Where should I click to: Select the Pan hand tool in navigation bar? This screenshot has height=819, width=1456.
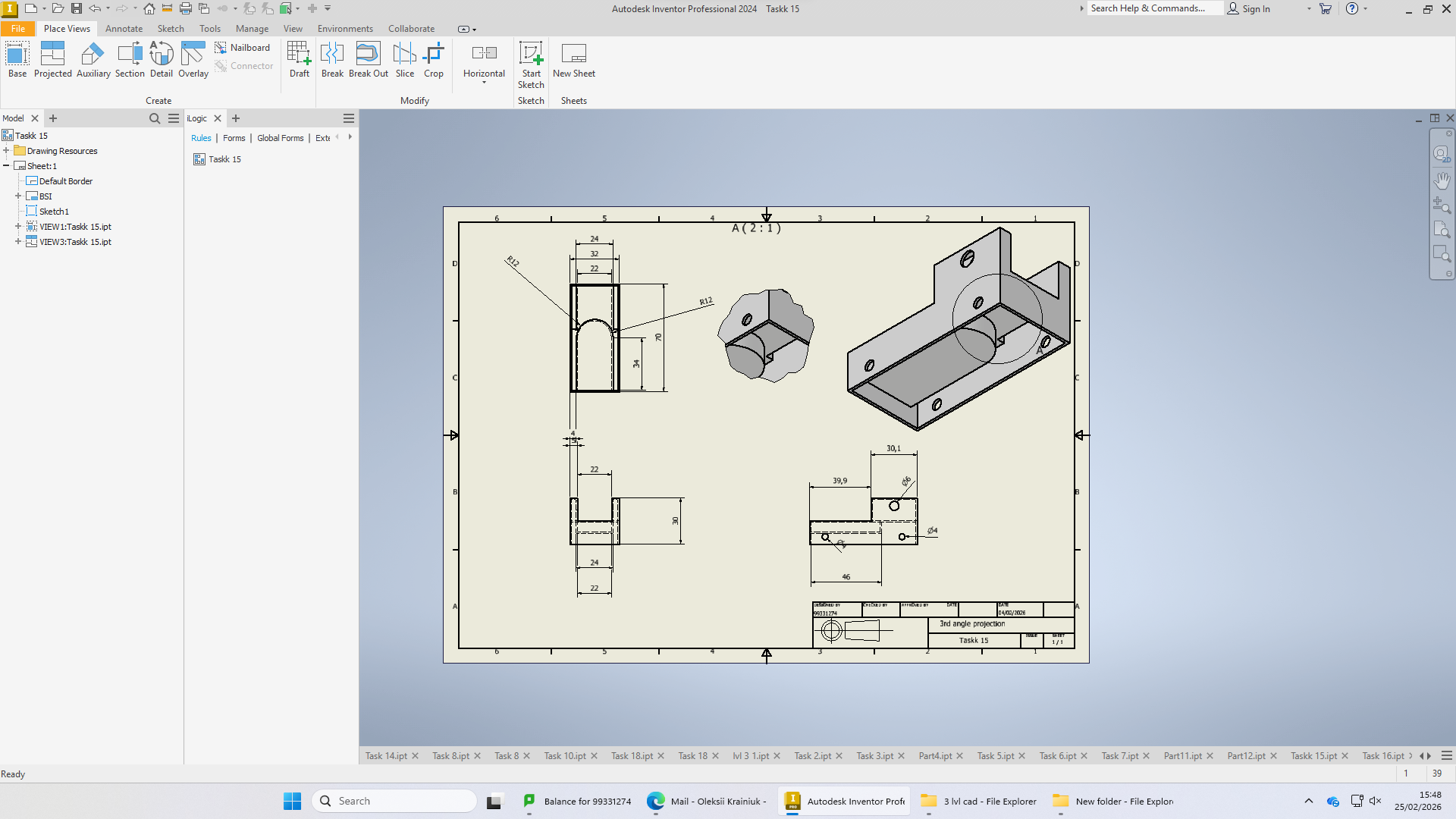(1442, 180)
